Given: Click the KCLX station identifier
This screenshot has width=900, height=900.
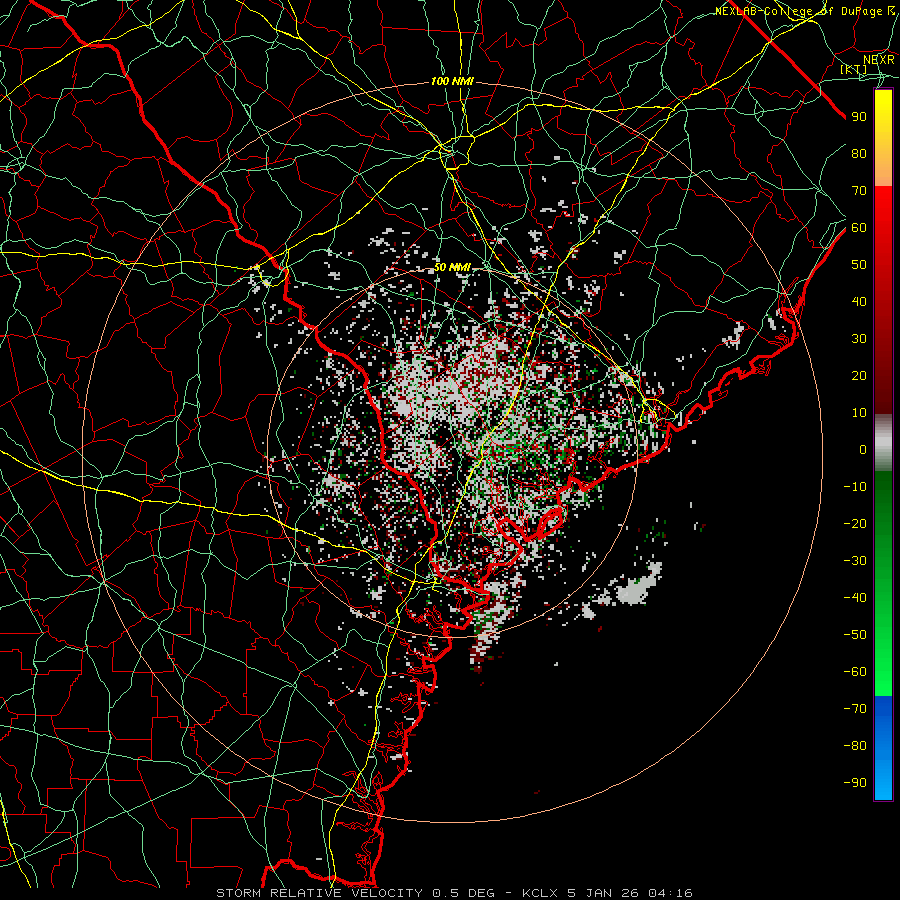Looking at the screenshot, I should click(540, 893).
